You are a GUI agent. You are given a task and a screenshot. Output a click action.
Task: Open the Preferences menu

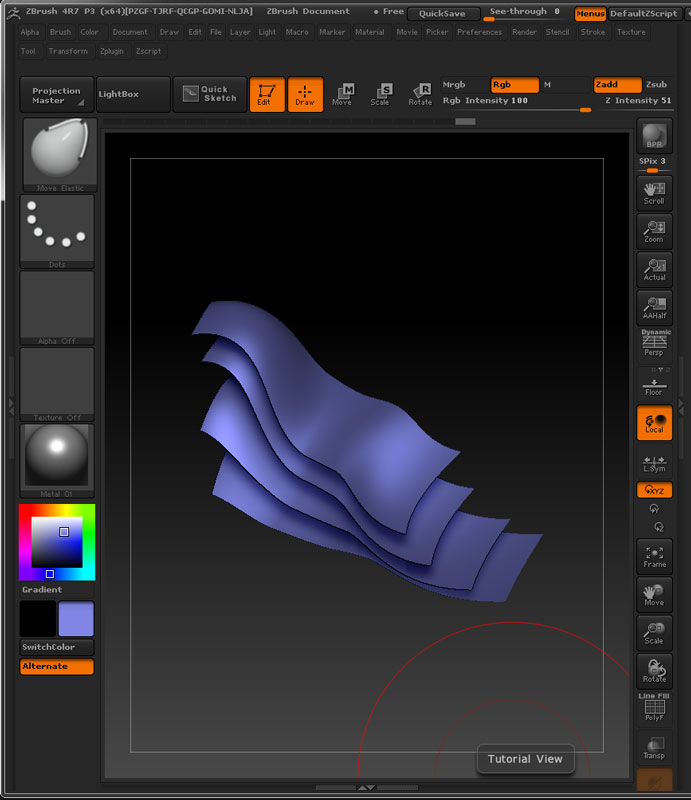(x=479, y=32)
